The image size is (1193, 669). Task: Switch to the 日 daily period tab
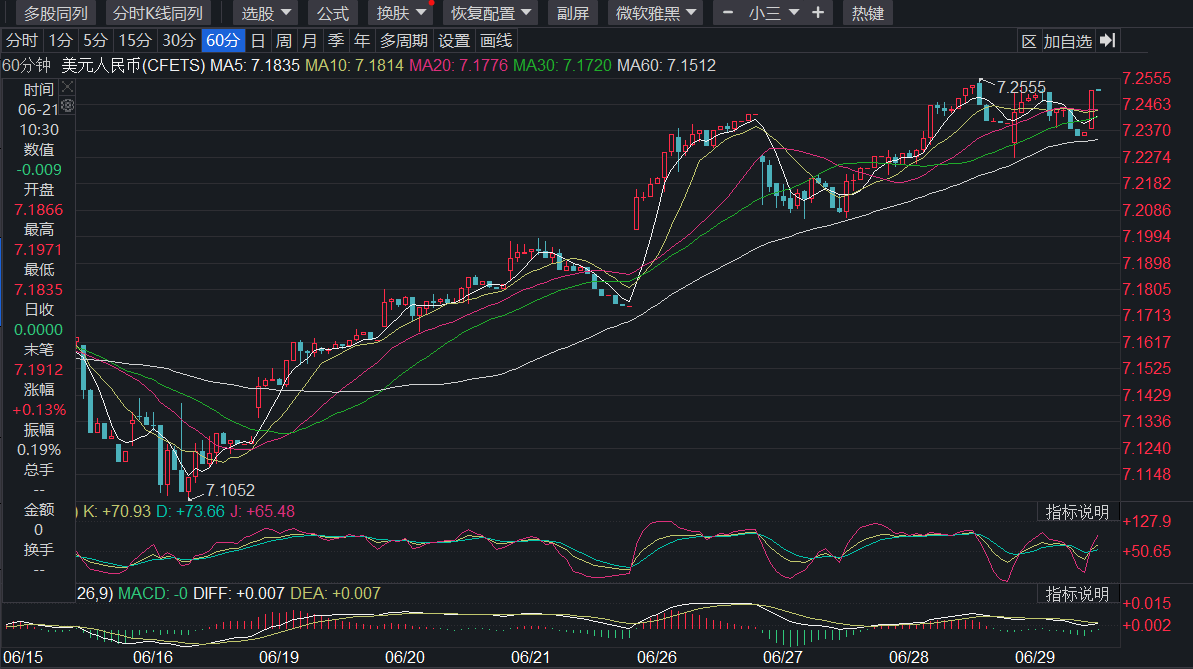[x=258, y=40]
